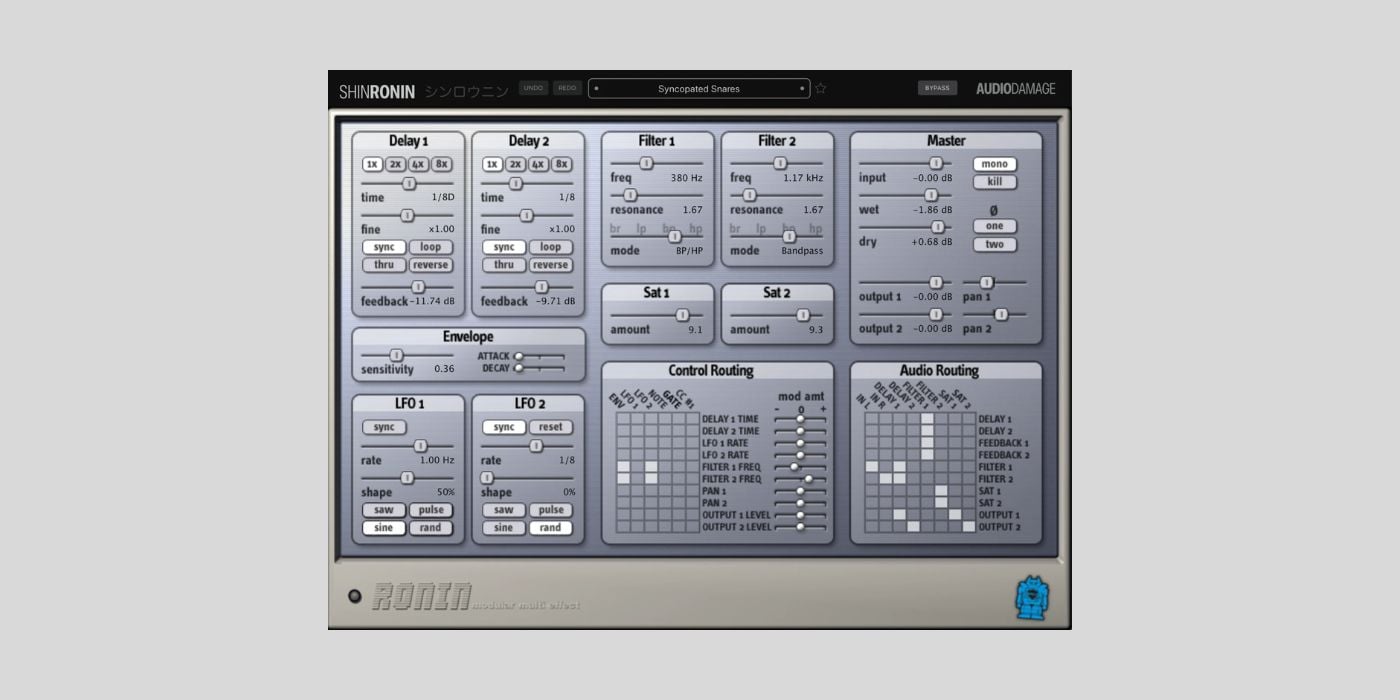Set Delay 1 multiplier to 2x

tap(395, 164)
